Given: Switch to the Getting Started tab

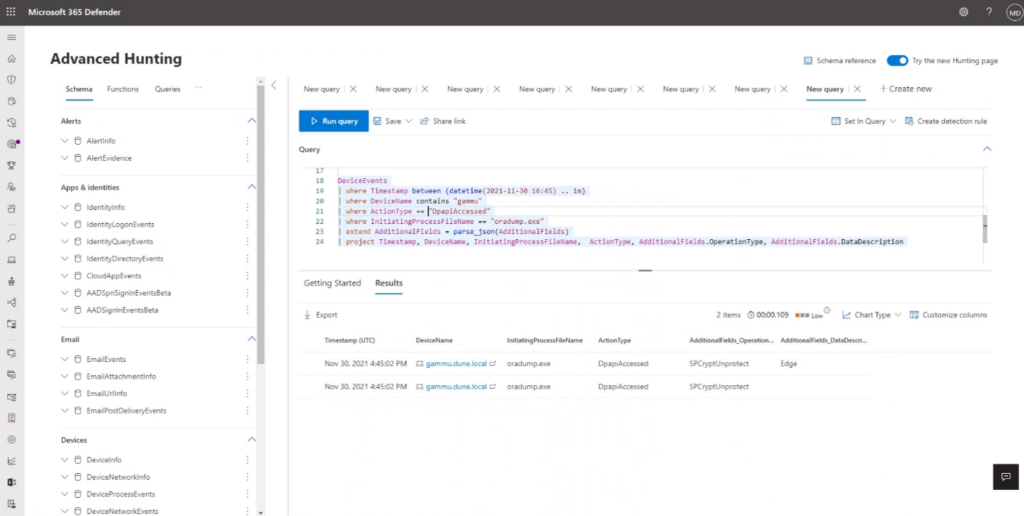Looking at the screenshot, I should pos(332,283).
